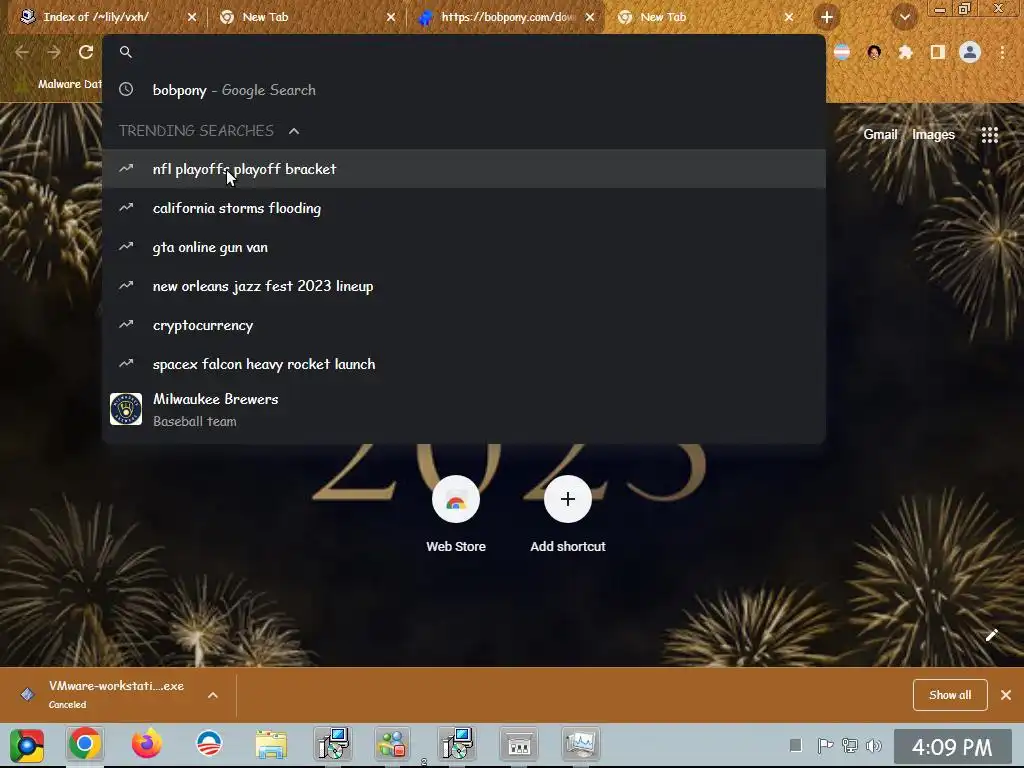Open Chrome three-dot menu
The width and height of the screenshot is (1024, 768).
pos(1002,52)
